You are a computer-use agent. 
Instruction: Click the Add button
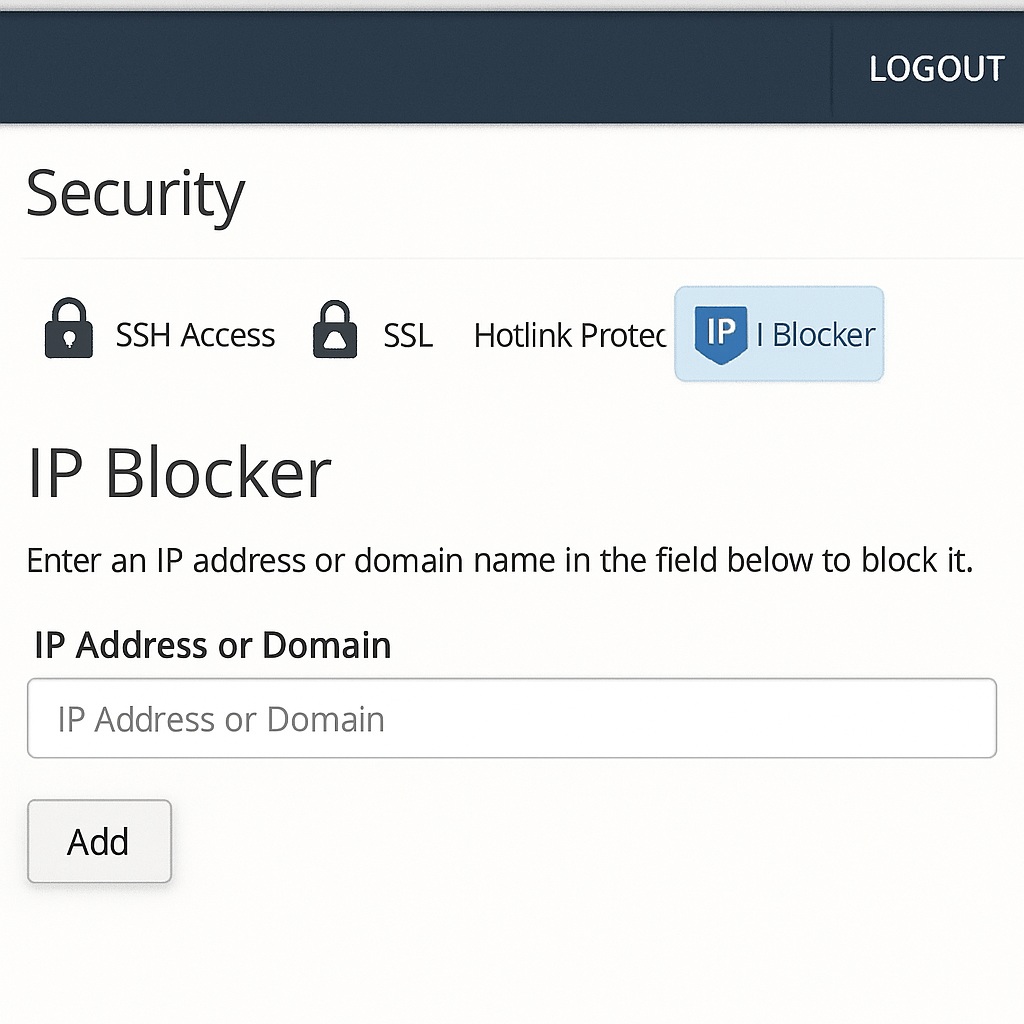99,841
